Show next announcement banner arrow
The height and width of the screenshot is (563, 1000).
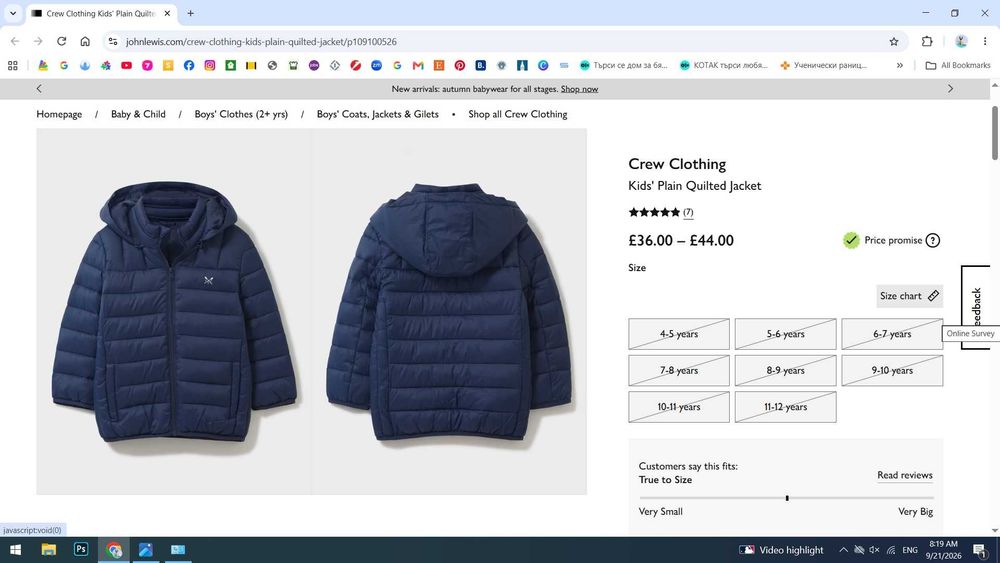coord(950,89)
